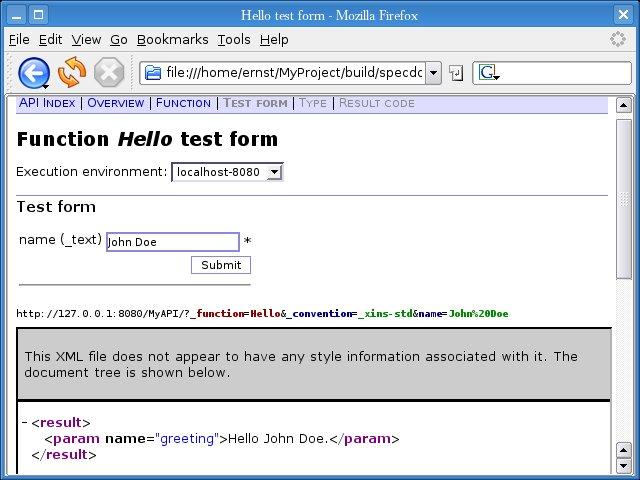640x480 pixels.
Task: Open the File menu
Action: click(19, 40)
